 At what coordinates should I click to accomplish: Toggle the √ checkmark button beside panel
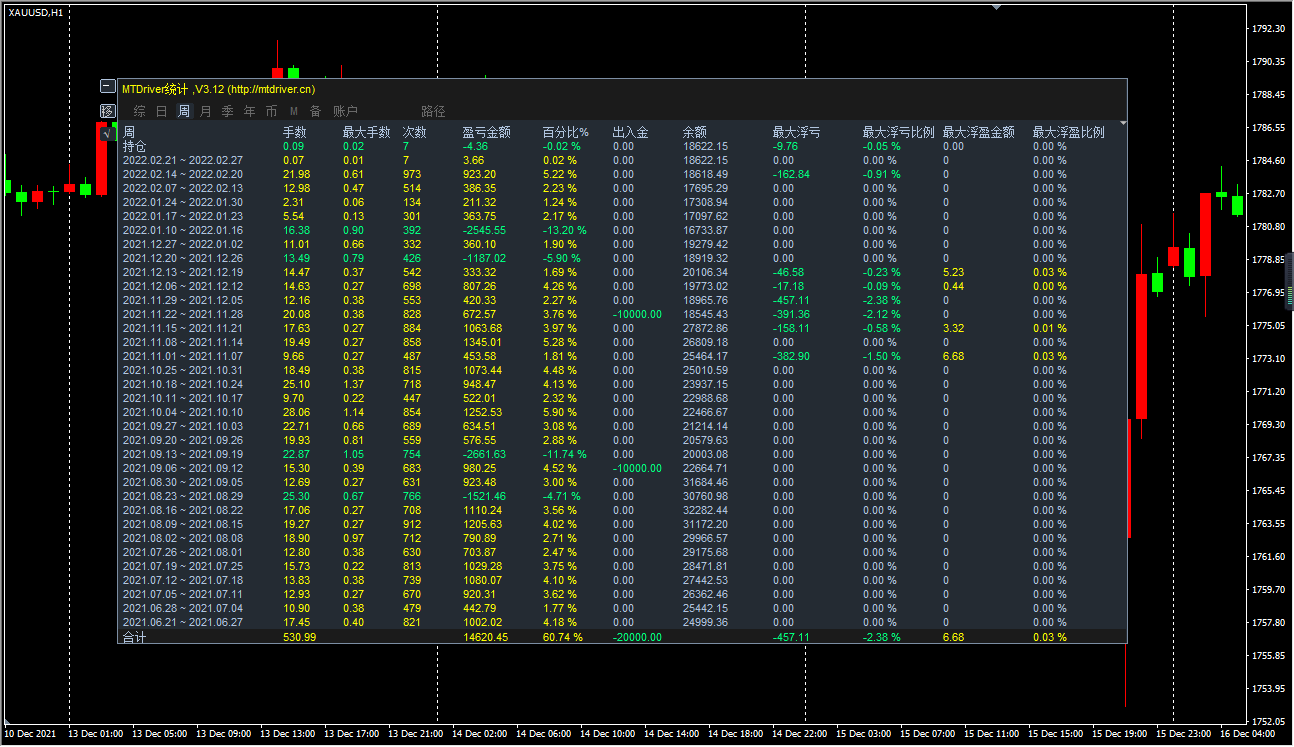(107, 132)
